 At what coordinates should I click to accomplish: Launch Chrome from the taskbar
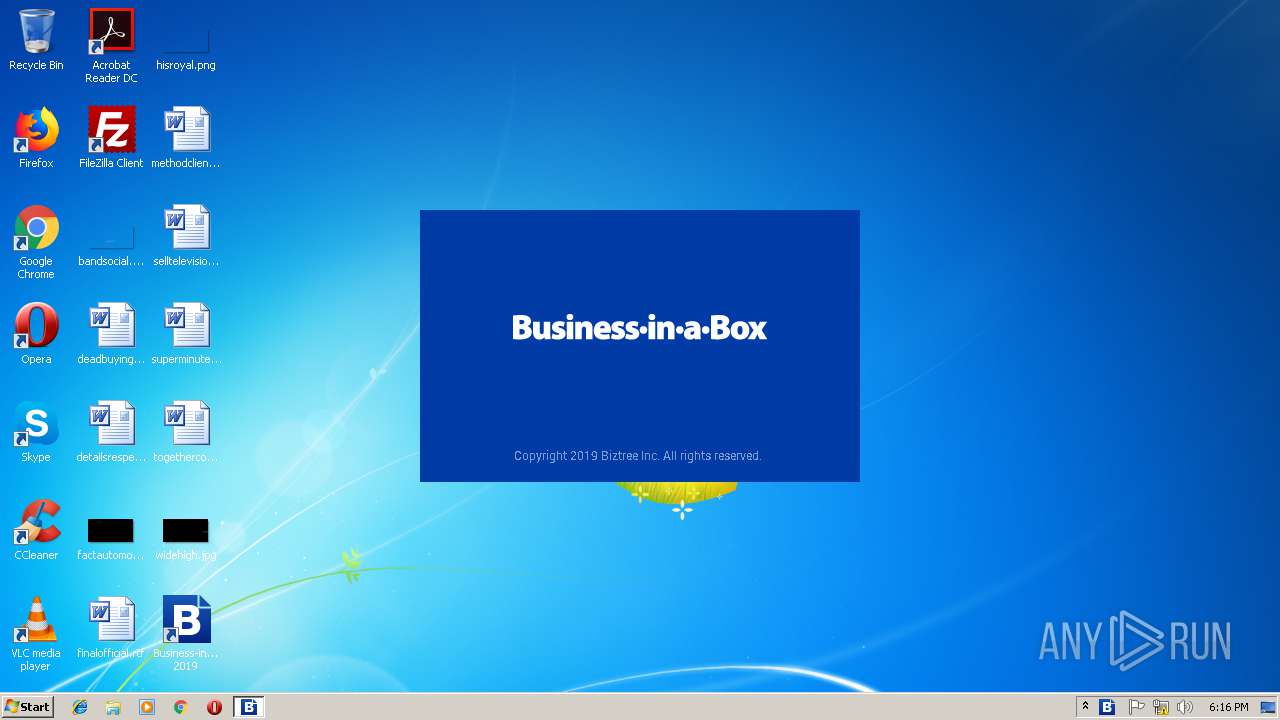181,707
